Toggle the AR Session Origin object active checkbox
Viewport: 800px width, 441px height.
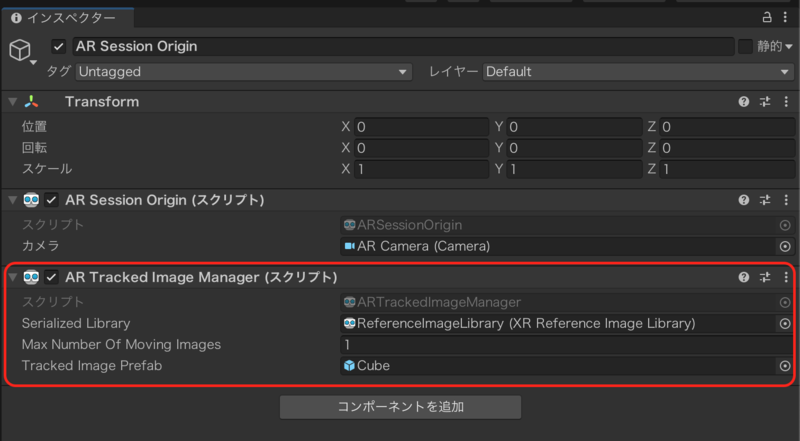[59, 46]
